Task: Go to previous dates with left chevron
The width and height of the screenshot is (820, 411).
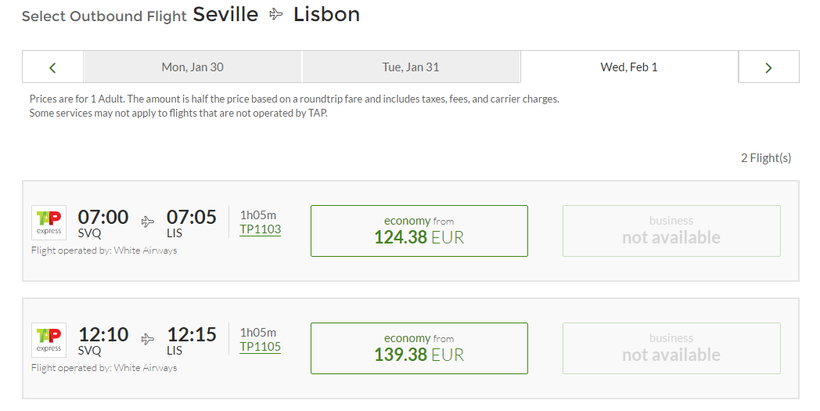Action: 53,67
